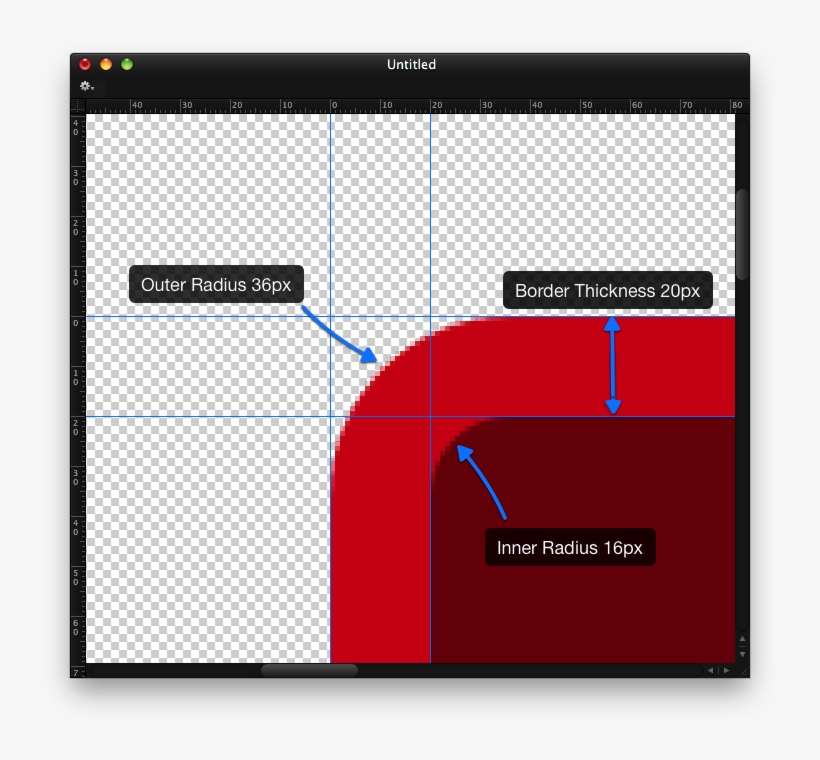
Task: Click the scroll left arrow
Action: pyautogui.click(x=710, y=671)
